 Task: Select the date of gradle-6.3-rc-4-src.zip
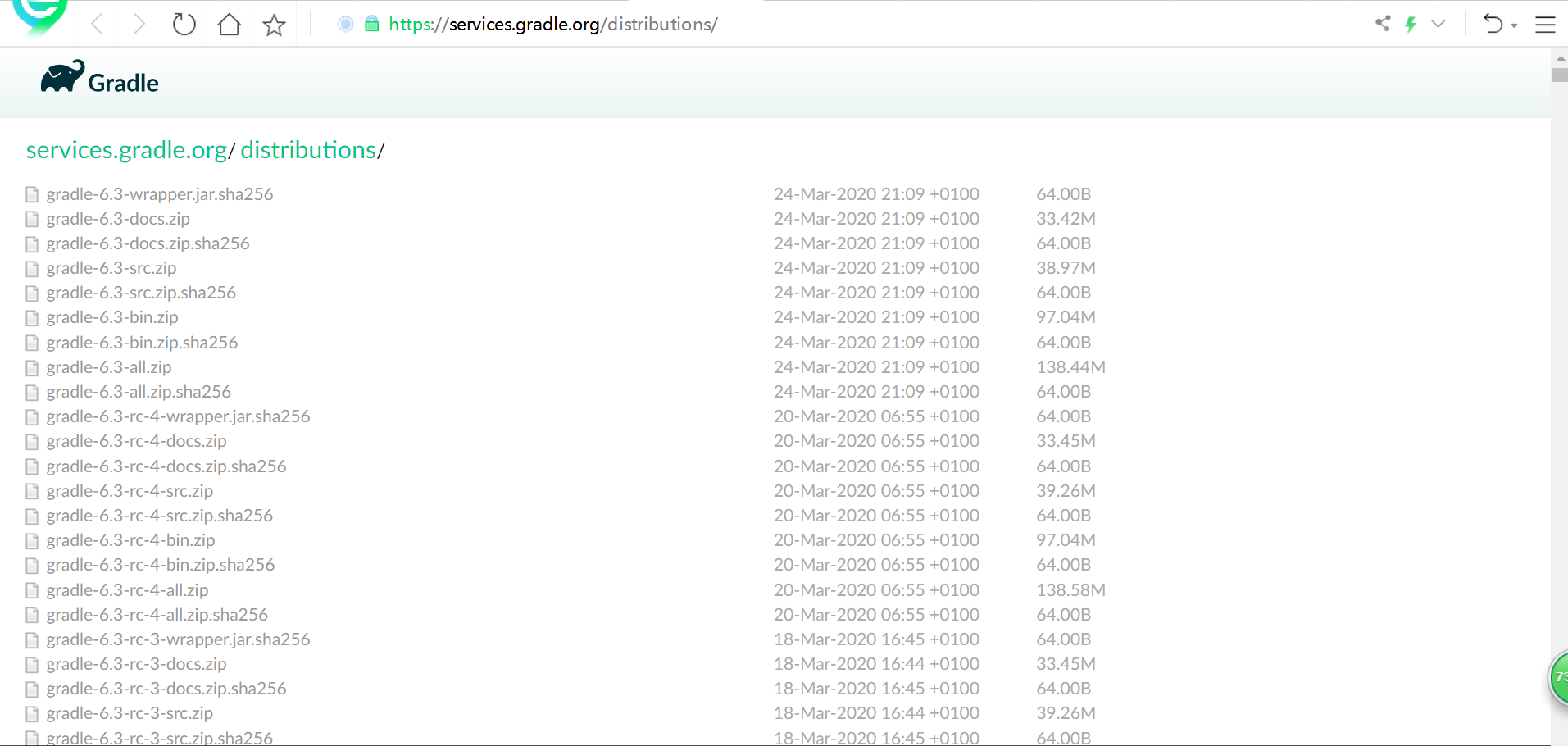coord(876,491)
